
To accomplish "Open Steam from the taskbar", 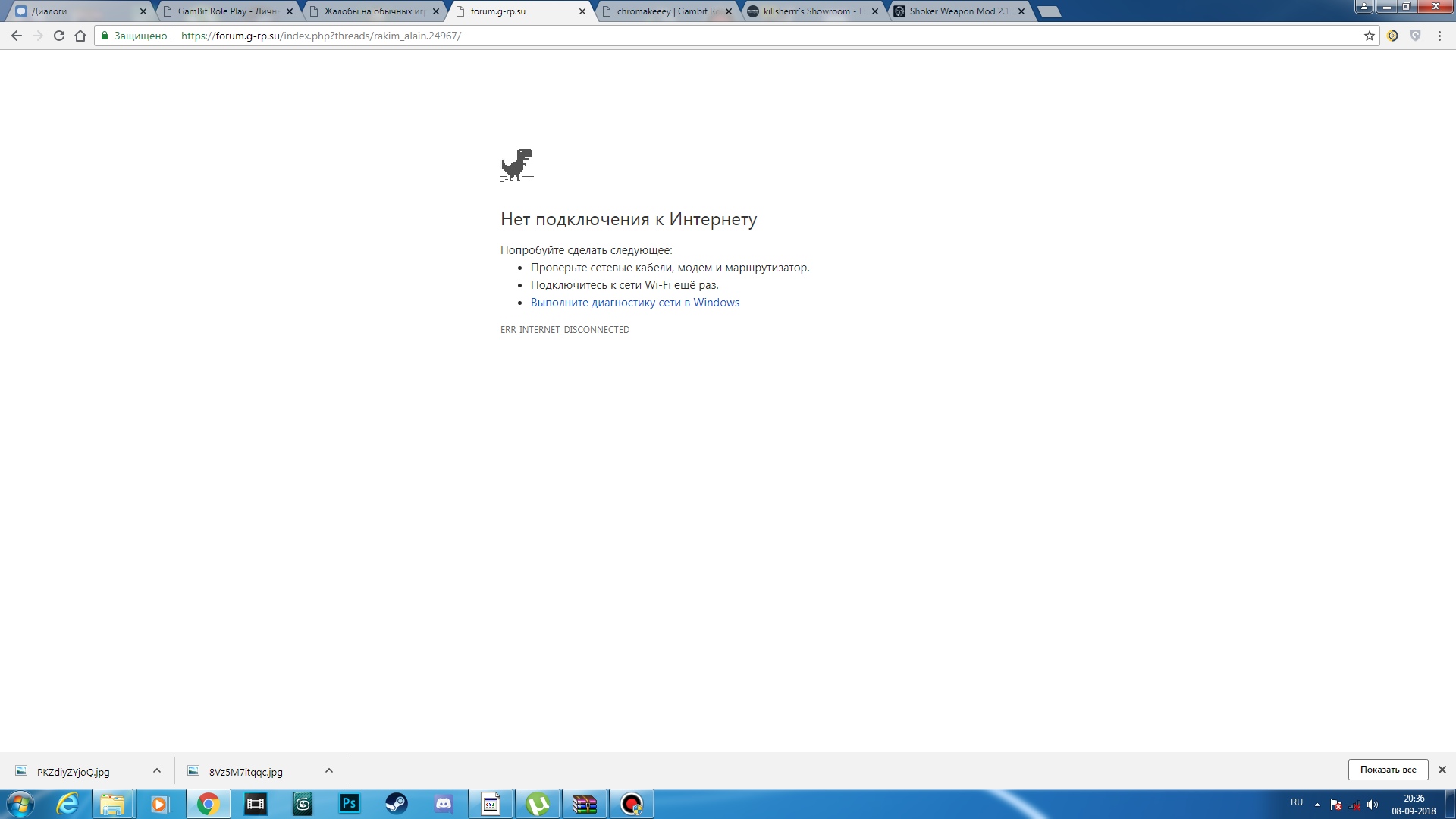I will coord(396,804).
